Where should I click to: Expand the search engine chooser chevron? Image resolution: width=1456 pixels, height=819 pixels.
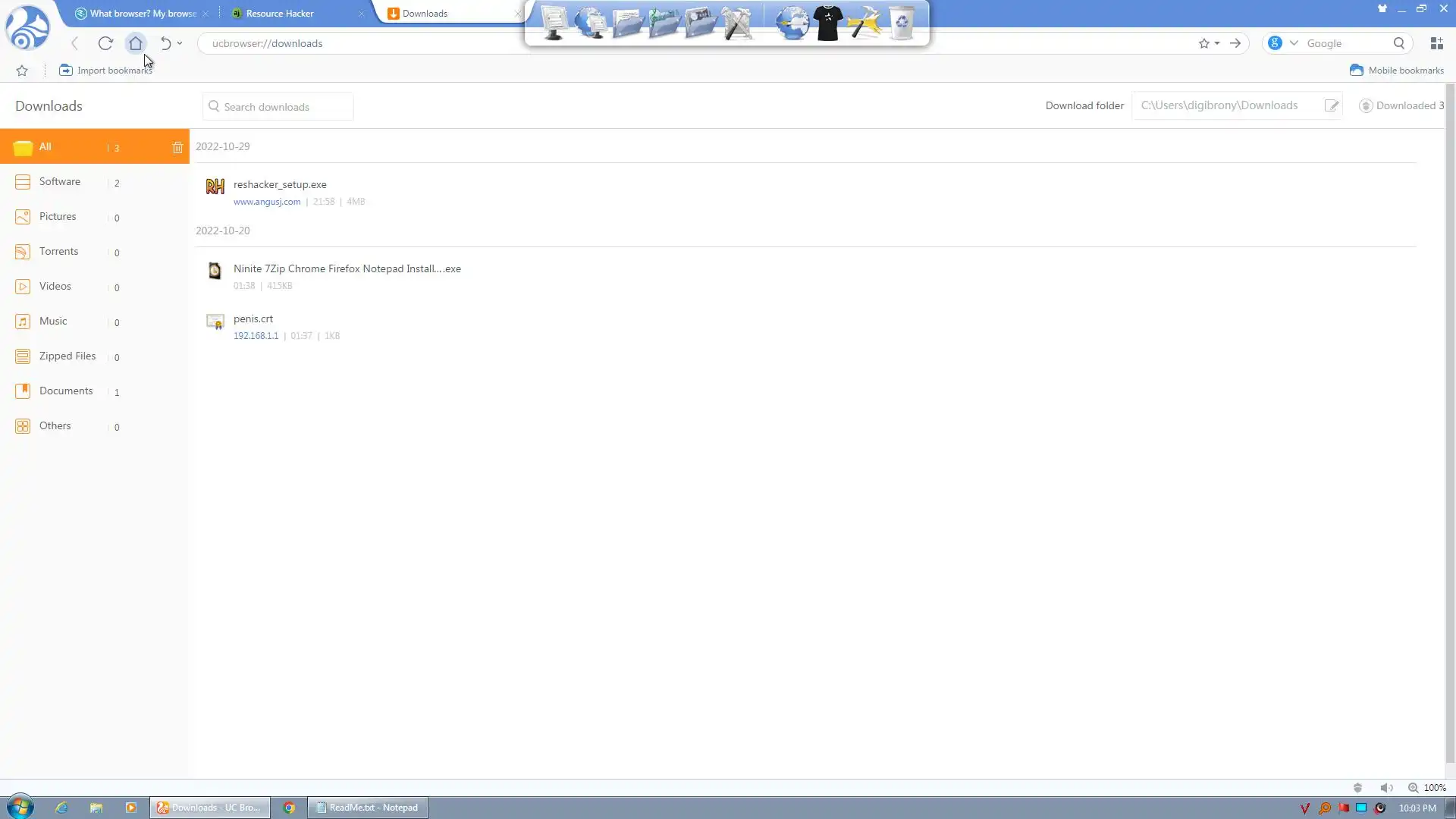click(x=1294, y=43)
